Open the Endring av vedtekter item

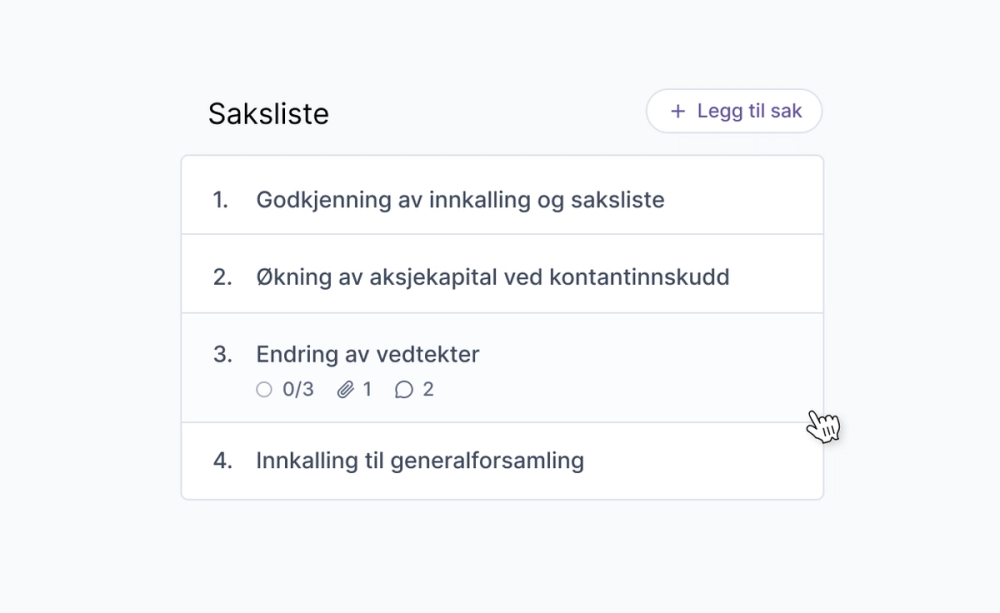pyautogui.click(x=503, y=367)
